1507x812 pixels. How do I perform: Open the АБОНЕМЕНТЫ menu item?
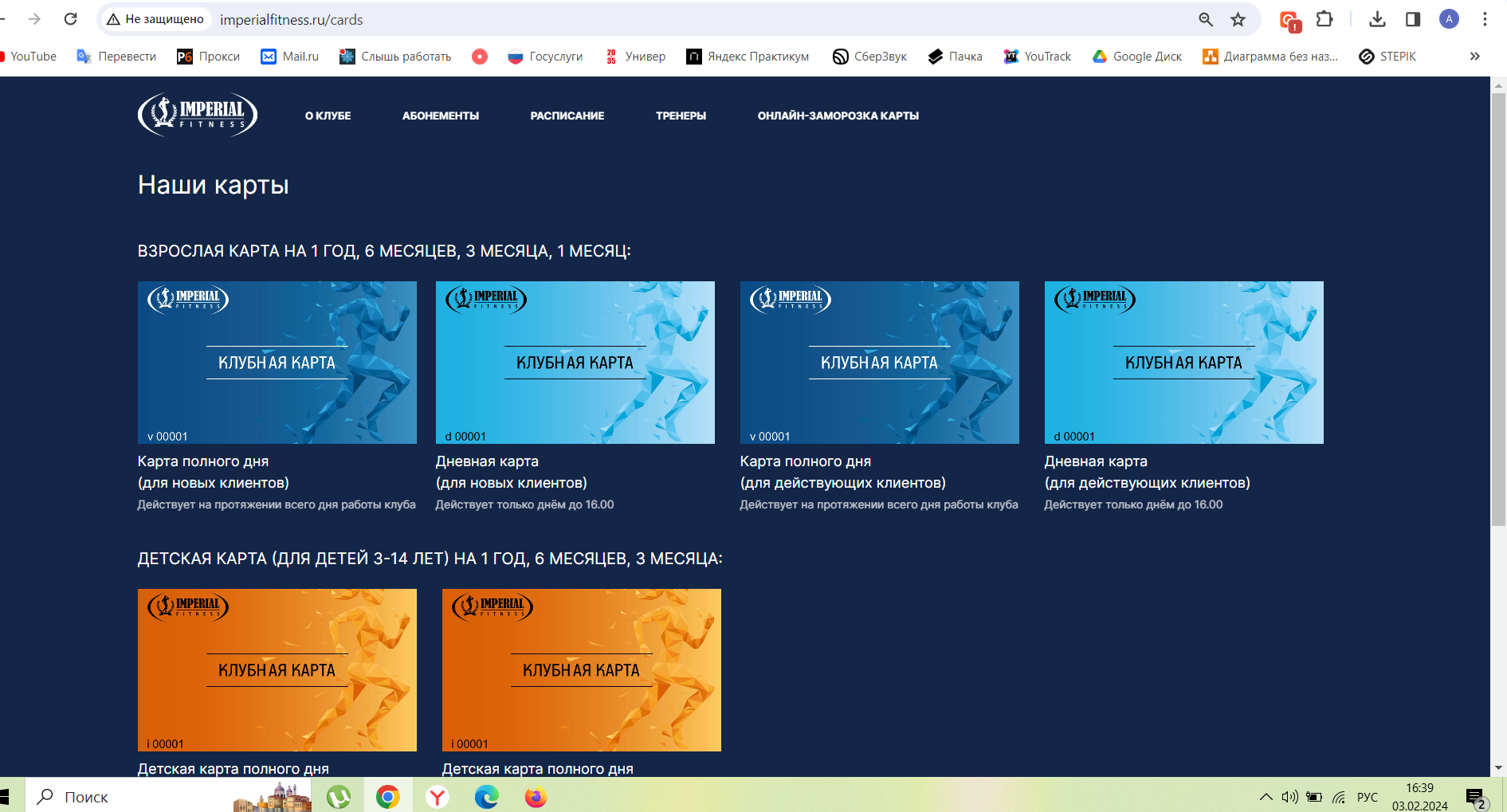tap(441, 116)
